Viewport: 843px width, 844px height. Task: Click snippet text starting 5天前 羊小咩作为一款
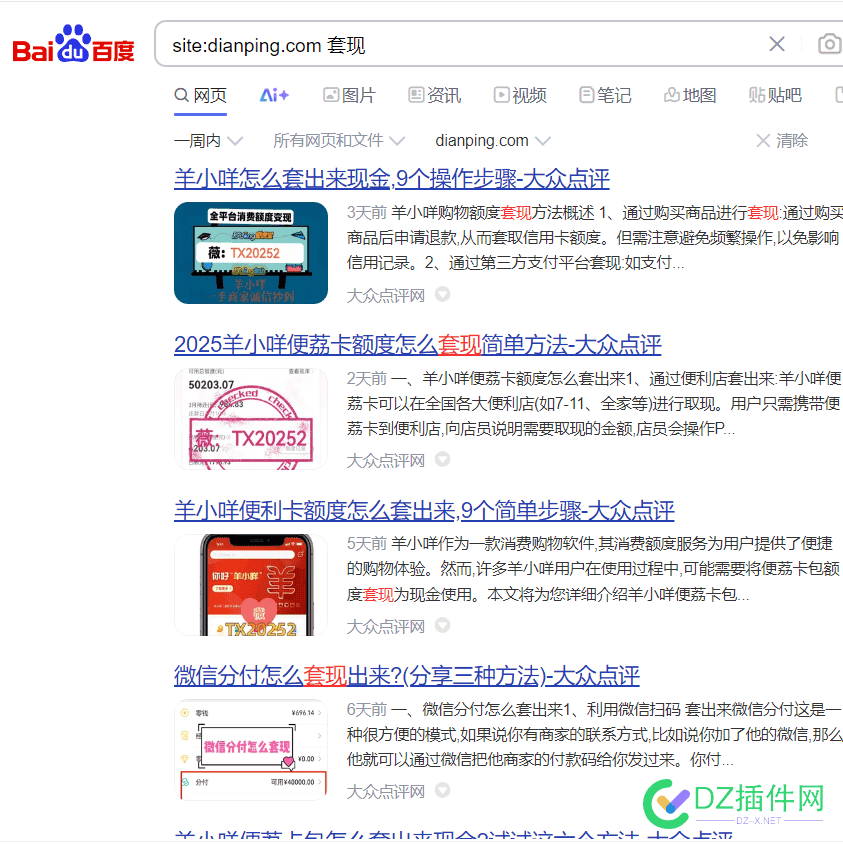tap(594, 569)
